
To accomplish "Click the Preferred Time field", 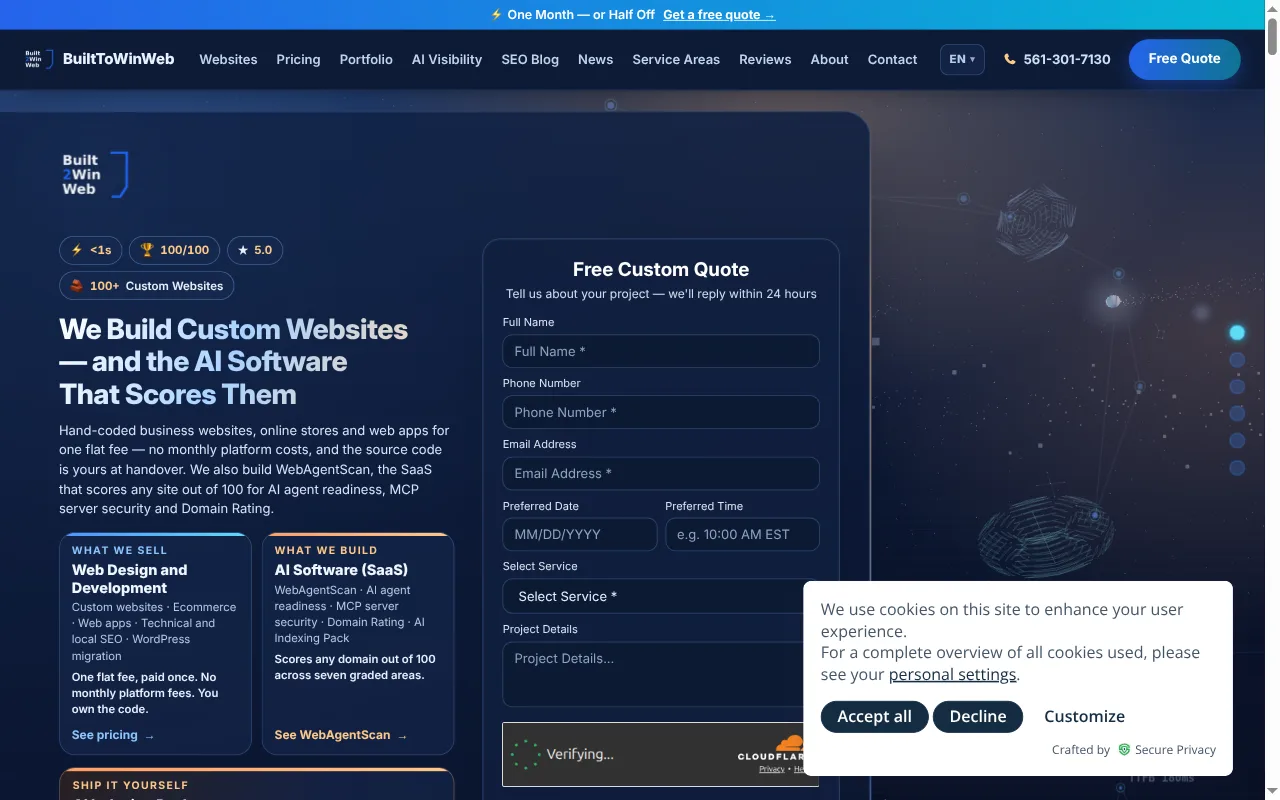I will [742, 534].
